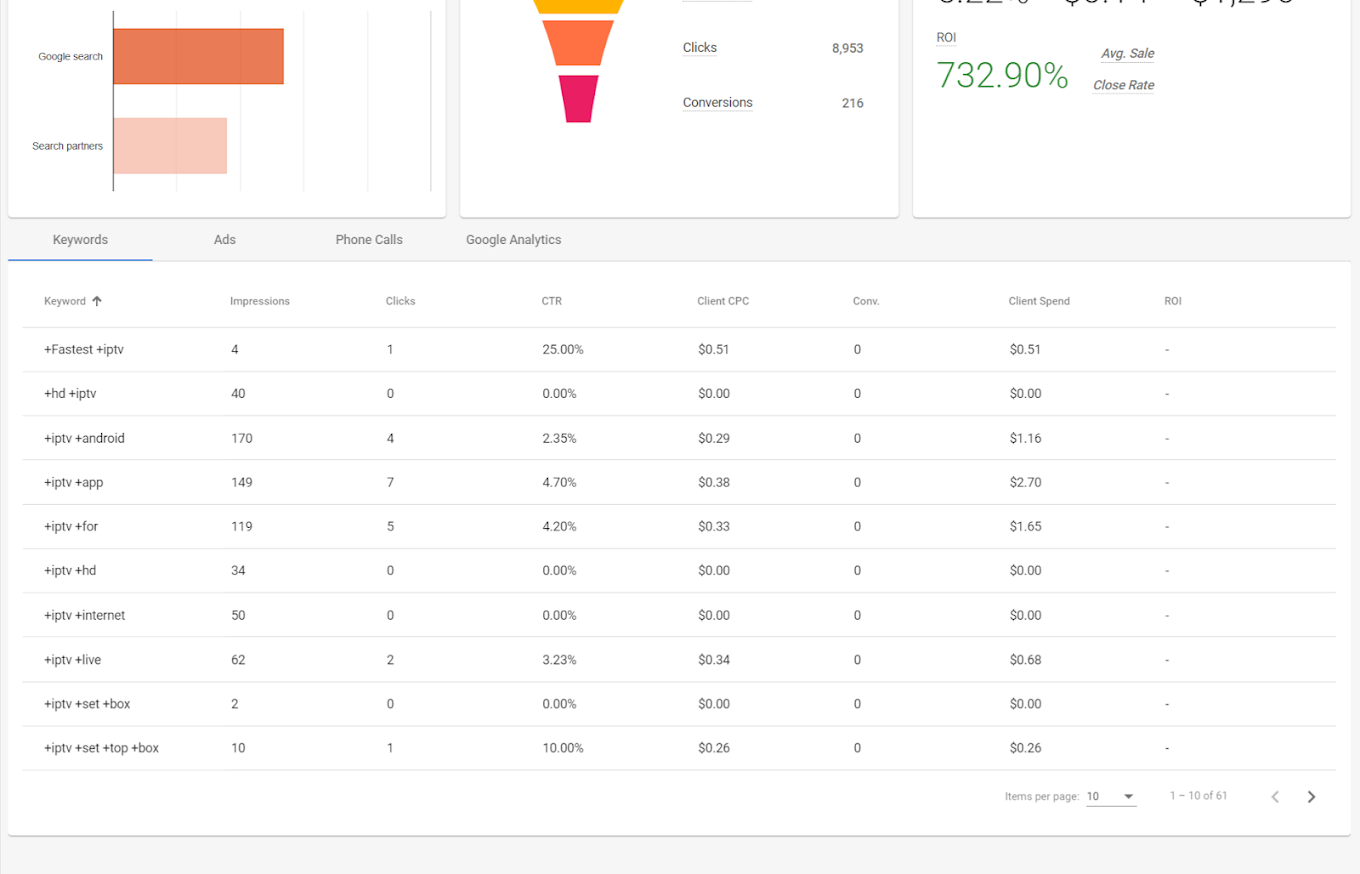This screenshot has width=1360, height=874.
Task: Select the Google Analytics tab
Action: [x=513, y=240]
